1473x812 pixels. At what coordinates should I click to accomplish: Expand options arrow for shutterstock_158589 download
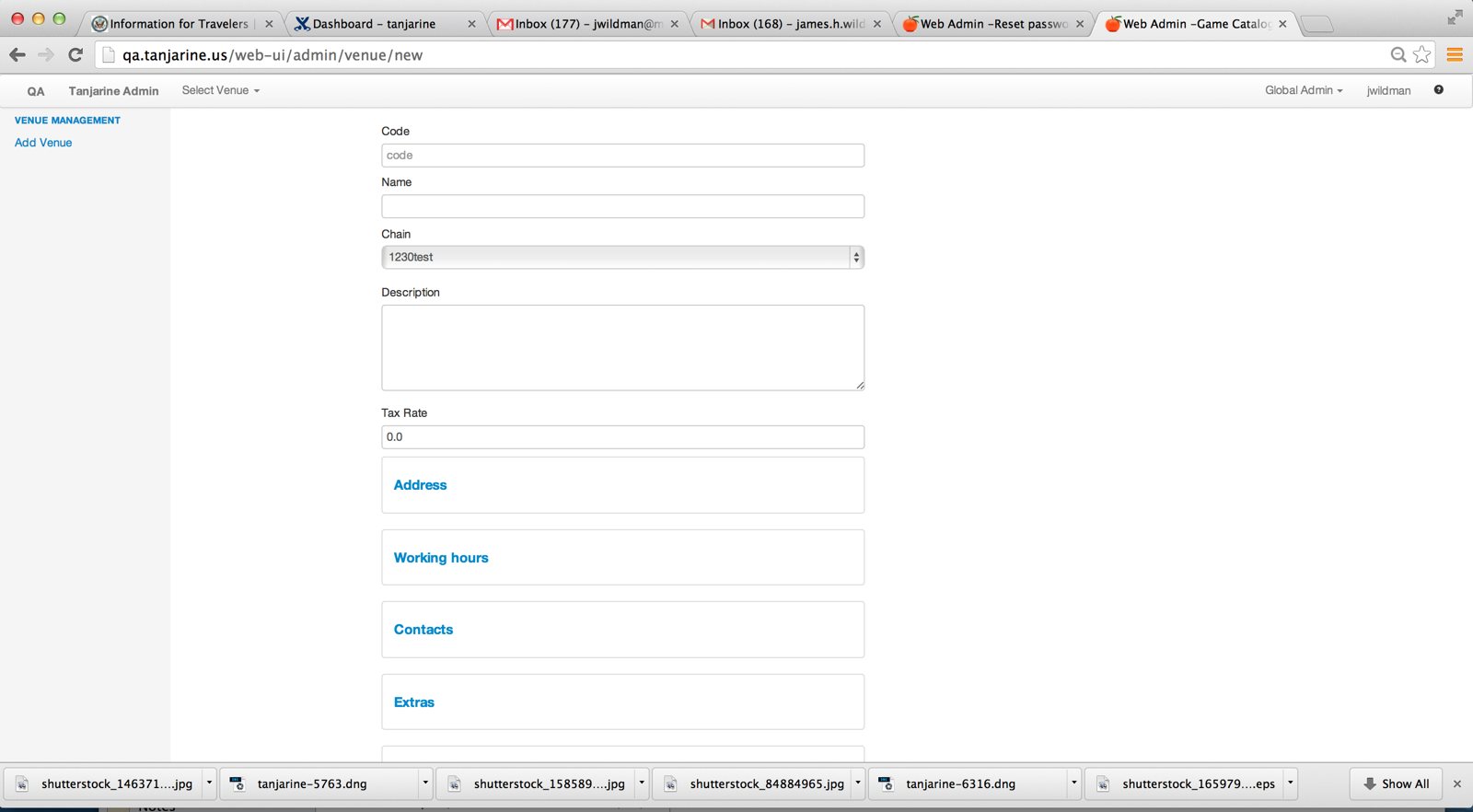[x=642, y=784]
